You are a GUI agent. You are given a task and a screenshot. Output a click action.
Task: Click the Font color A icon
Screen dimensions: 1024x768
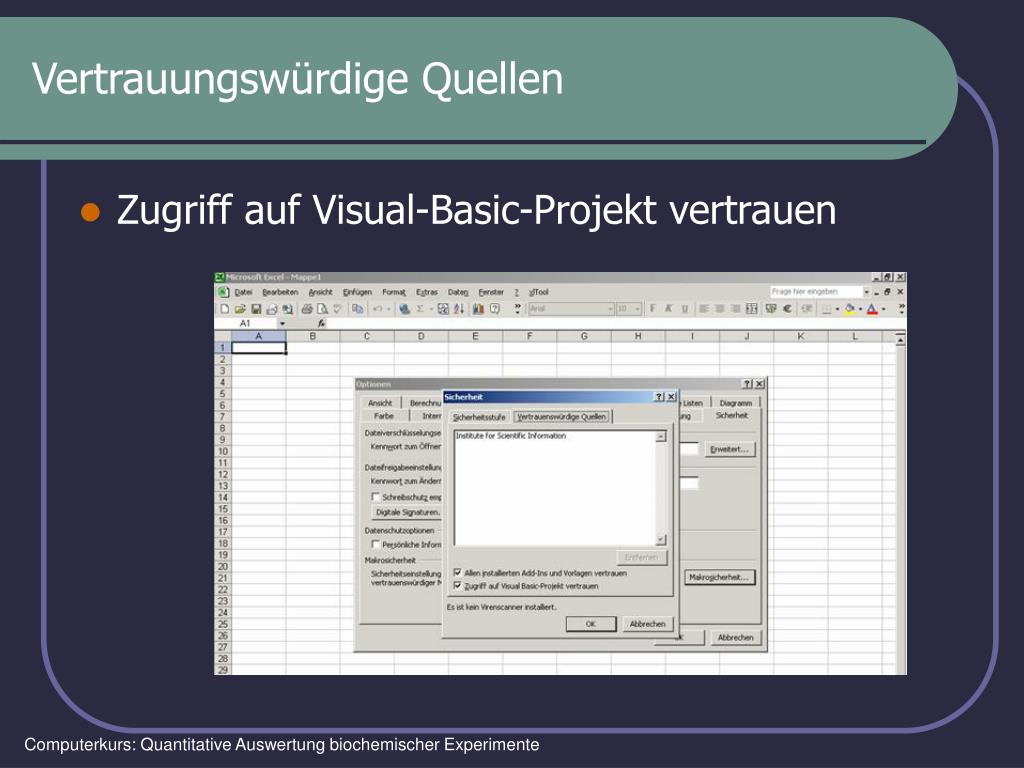click(x=872, y=309)
